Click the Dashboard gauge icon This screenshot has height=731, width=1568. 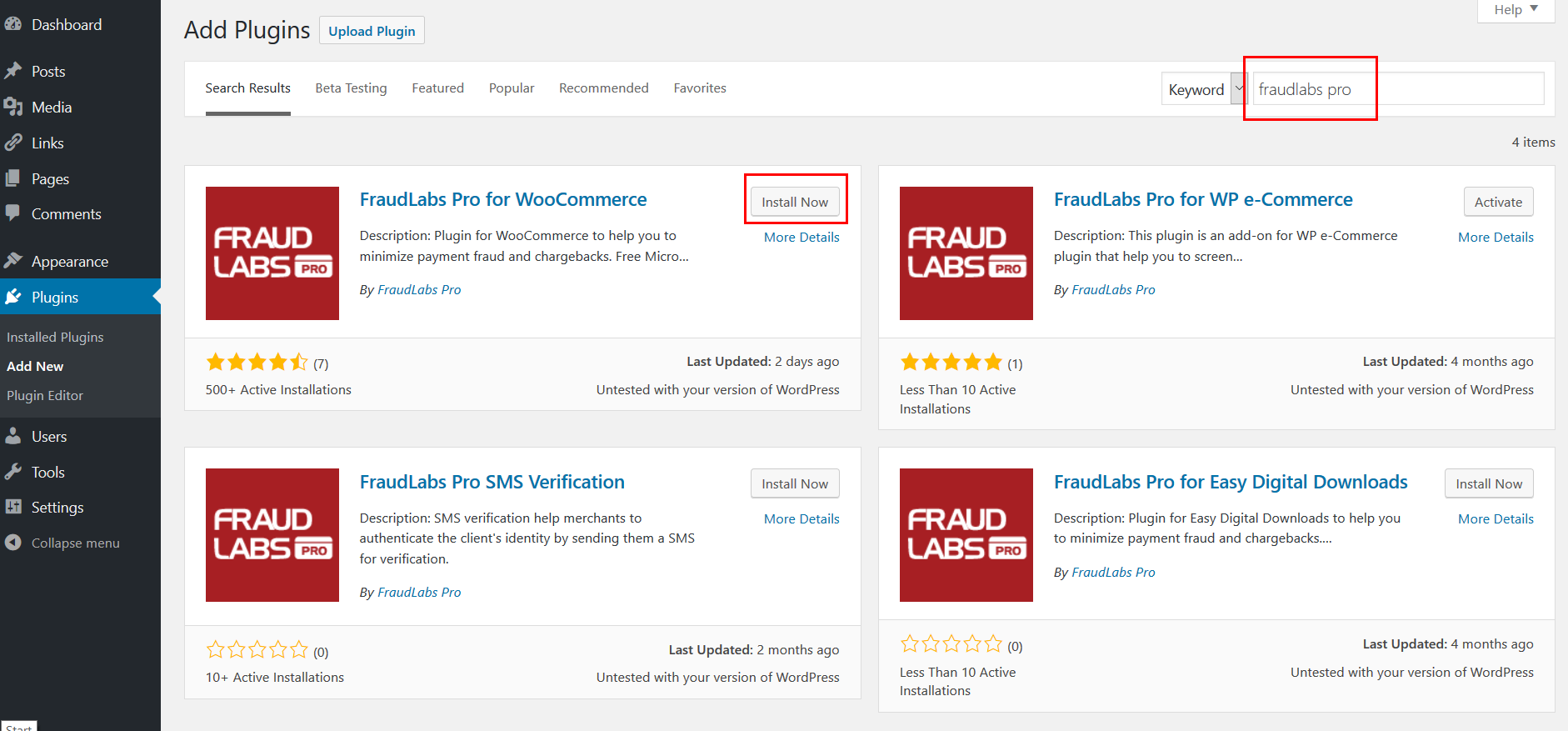(12, 24)
